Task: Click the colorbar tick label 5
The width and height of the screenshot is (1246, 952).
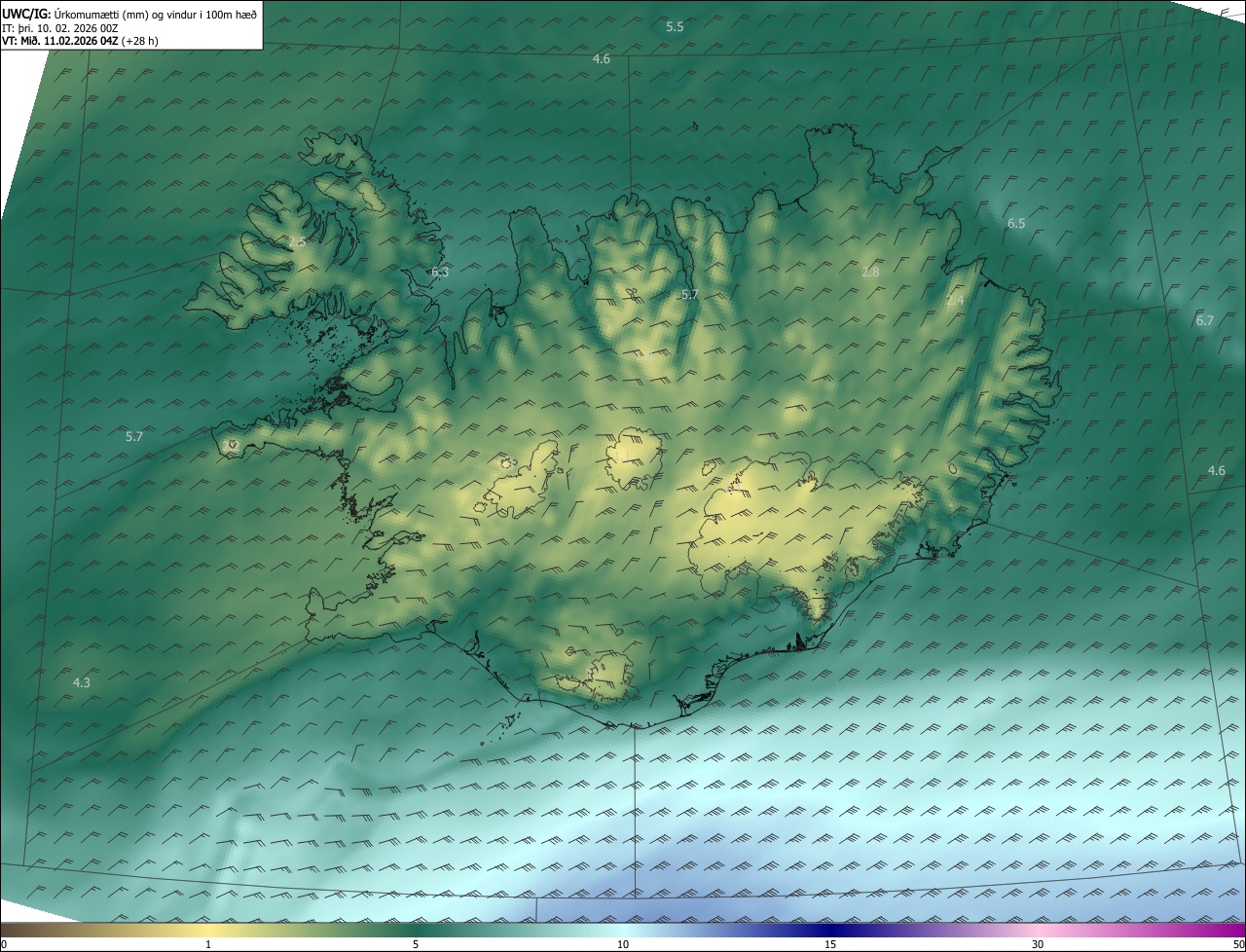Action: (416, 944)
